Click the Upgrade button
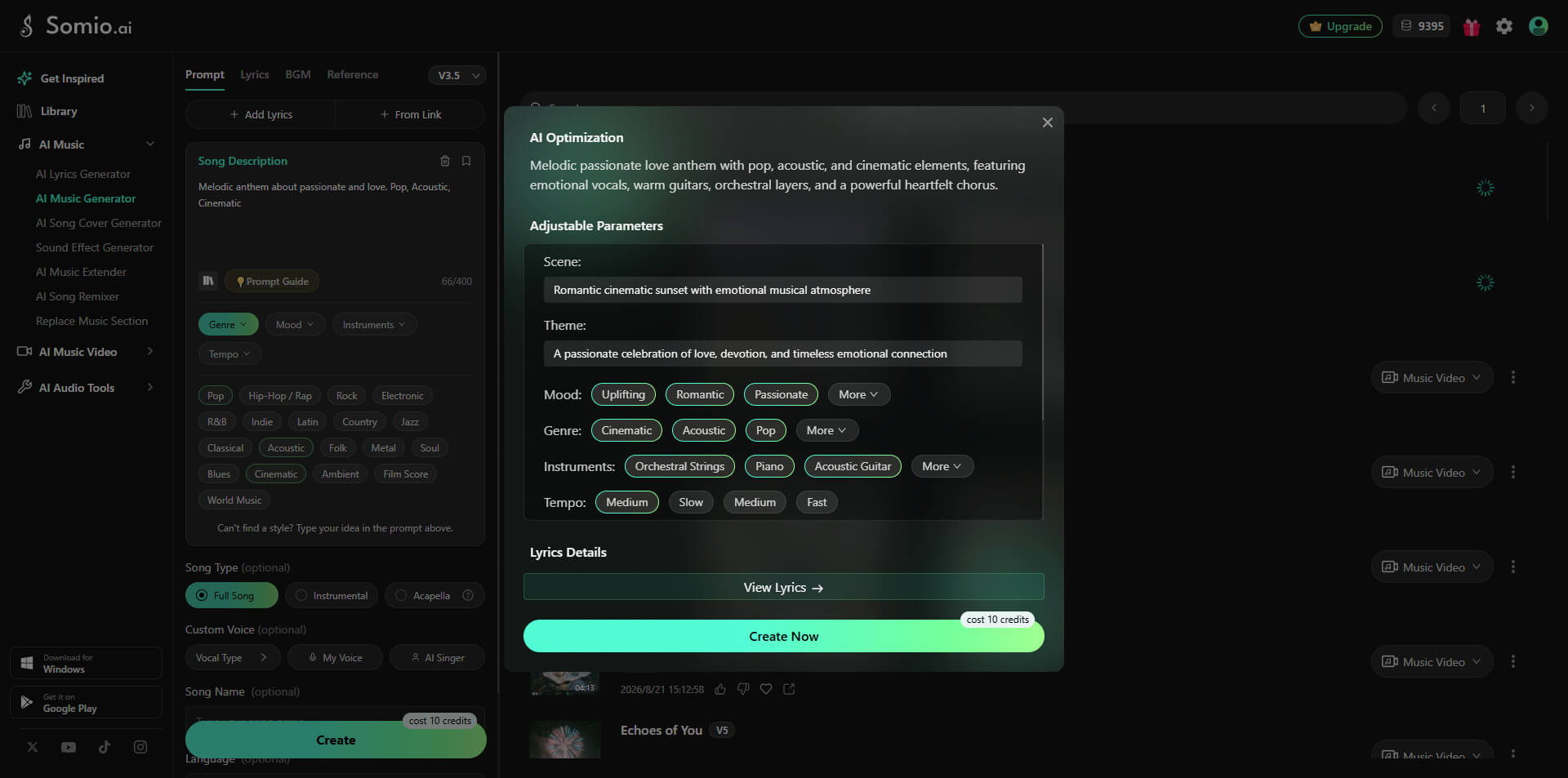The image size is (1568, 778). (1340, 26)
